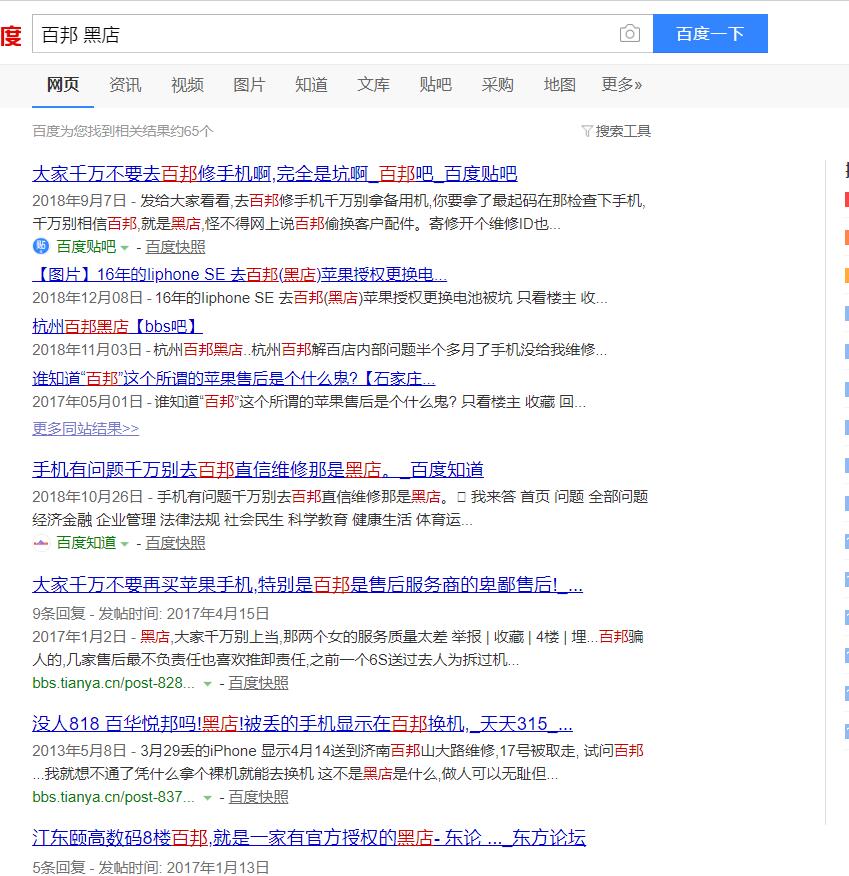Click the search tools filter icon
Viewport: 849px width, 876px height.
tap(586, 131)
